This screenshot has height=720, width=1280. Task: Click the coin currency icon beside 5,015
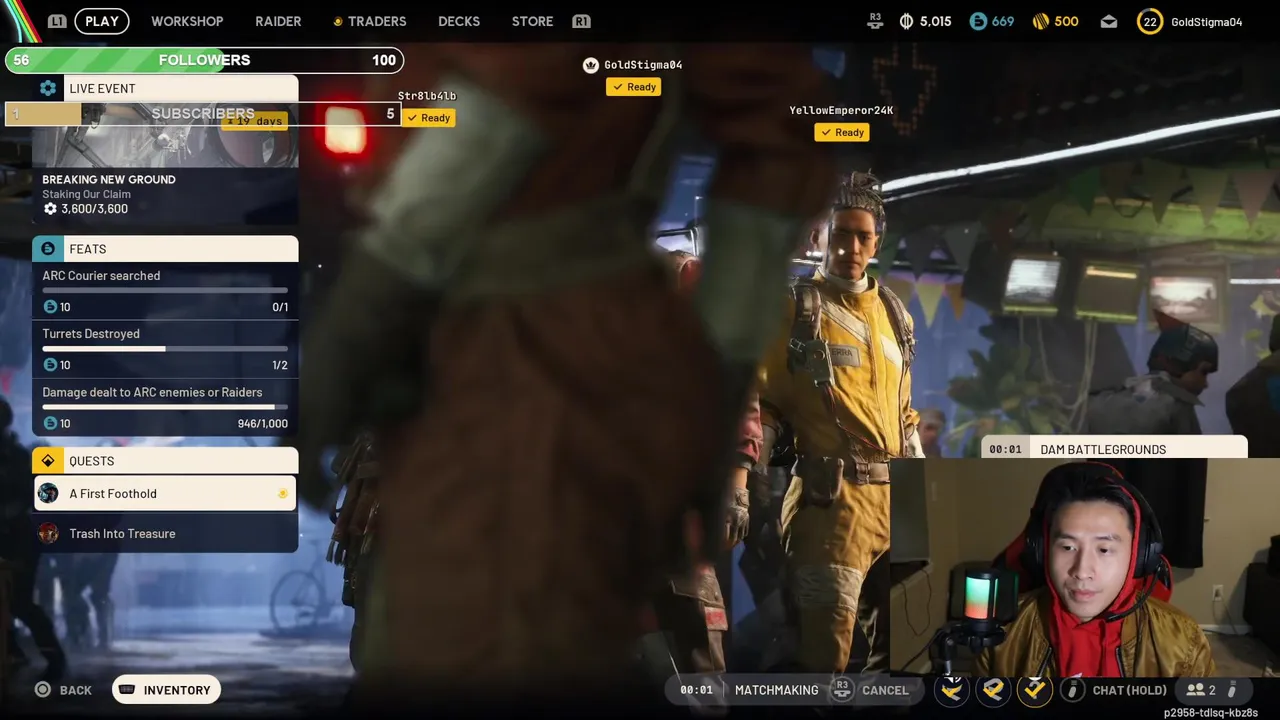[906, 21]
